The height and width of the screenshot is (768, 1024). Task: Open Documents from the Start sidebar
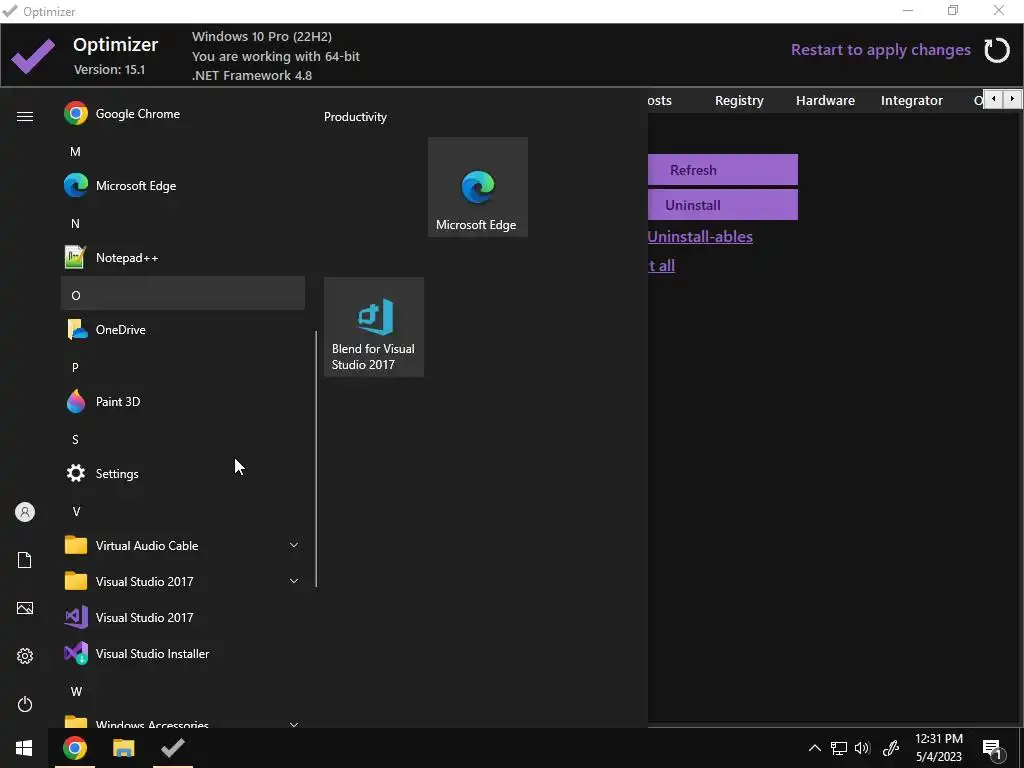pos(25,560)
